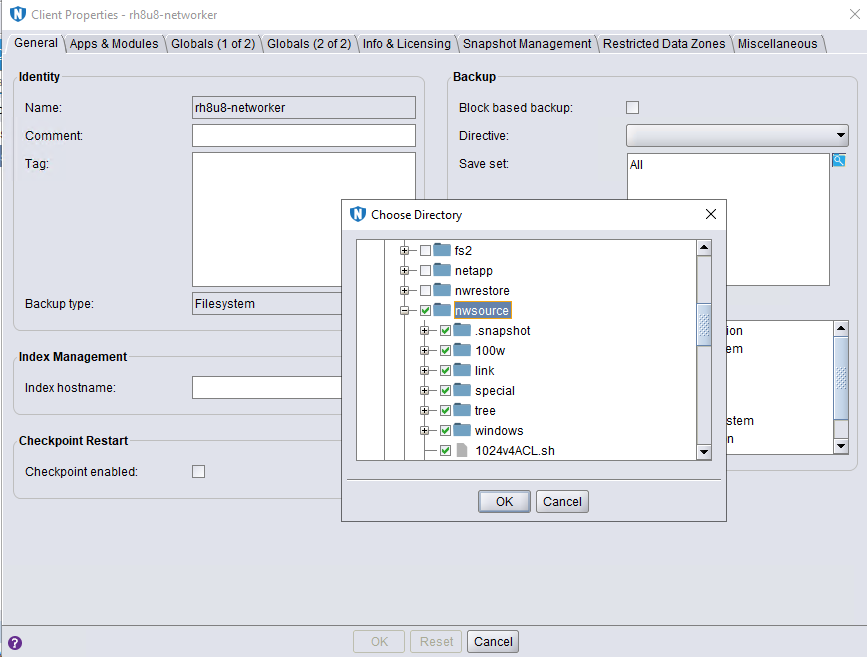867x657 pixels.
Task: Click the .snapshot folder icon
Action: coord(462,330)
